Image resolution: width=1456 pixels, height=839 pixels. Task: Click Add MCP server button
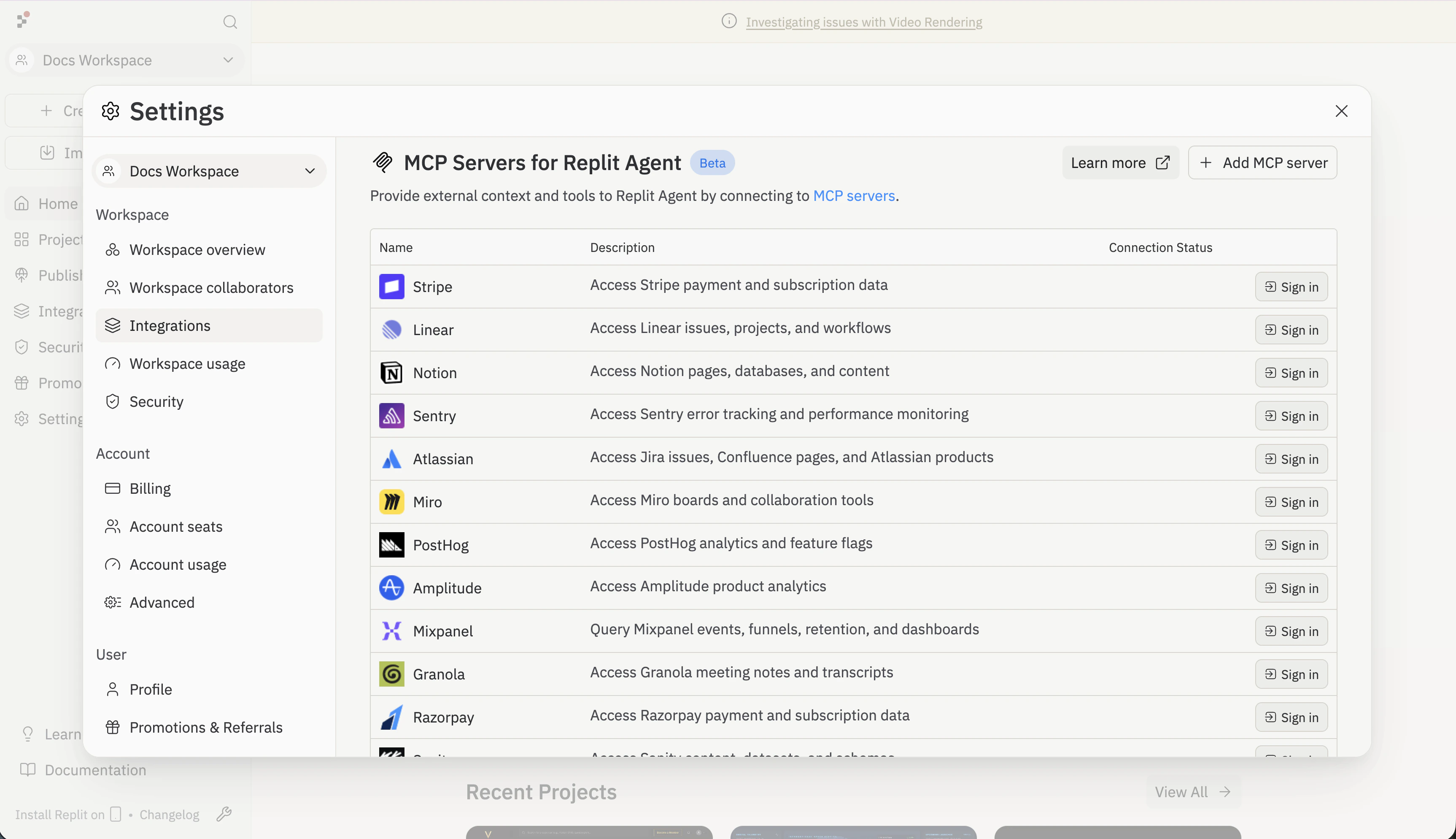(x=1262, y=162)
